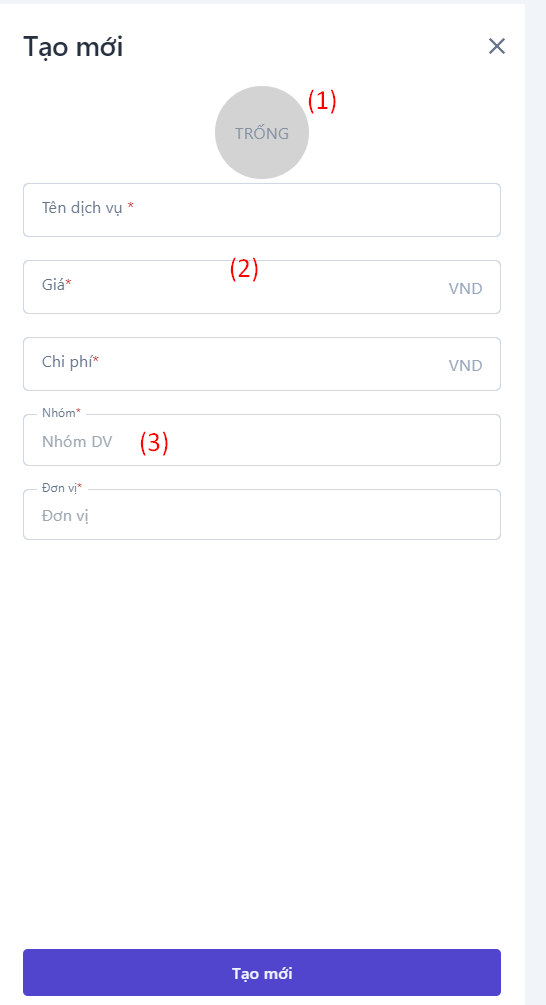The image size is (546, 1005).
Task: Click the small Đơn vị* floating label
Action: click(x=62, y=488)
